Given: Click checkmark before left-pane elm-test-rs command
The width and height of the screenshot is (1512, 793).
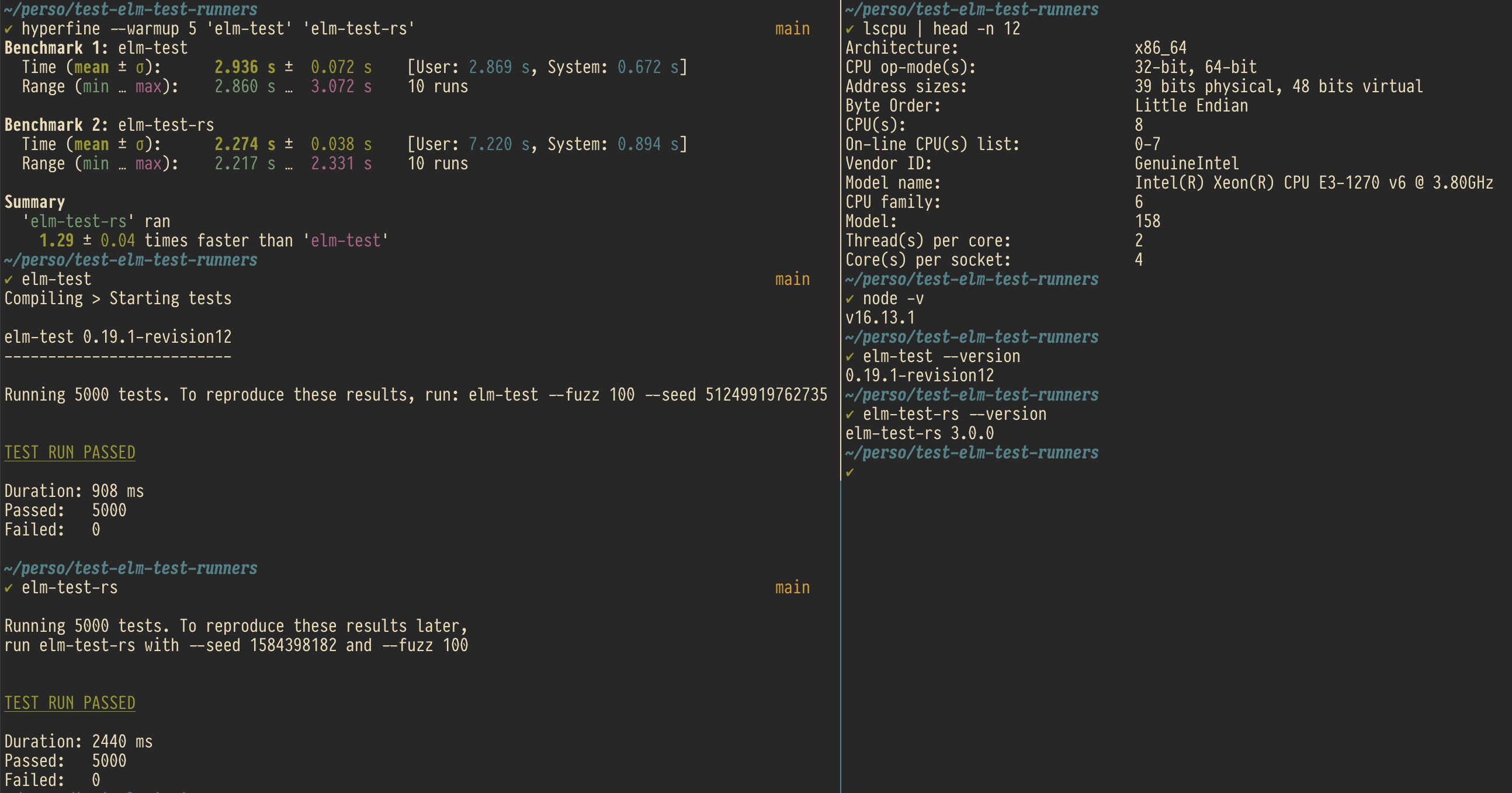Looking at the screenshot, I should [8, 588].
